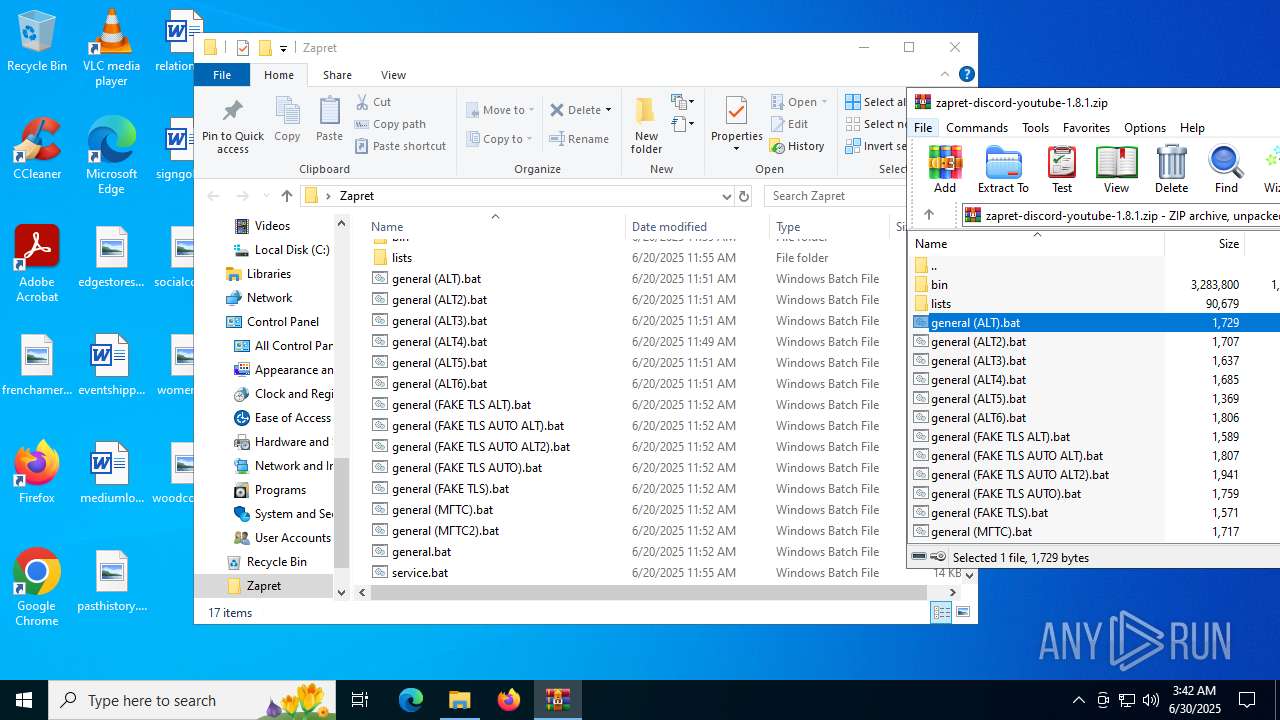Click navigation pane scroll down arrow
The width and height of the screenshot is (1280, 720).
coord(341,592)
